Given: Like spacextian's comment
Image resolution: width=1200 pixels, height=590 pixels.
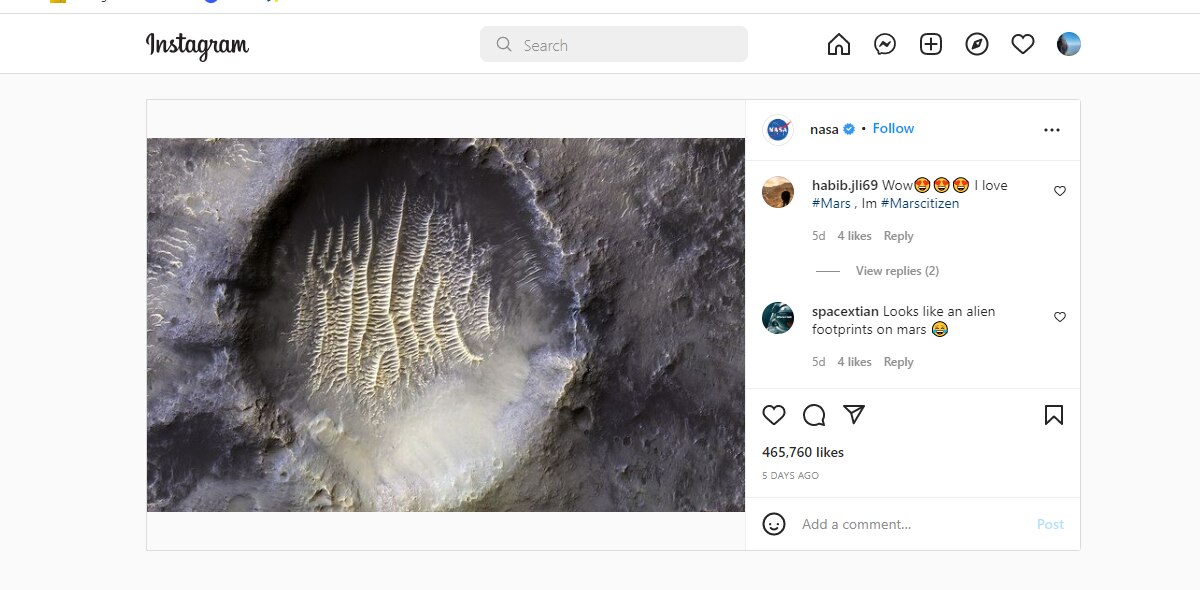Looking at the screenshot, I should pos(1060,317).
